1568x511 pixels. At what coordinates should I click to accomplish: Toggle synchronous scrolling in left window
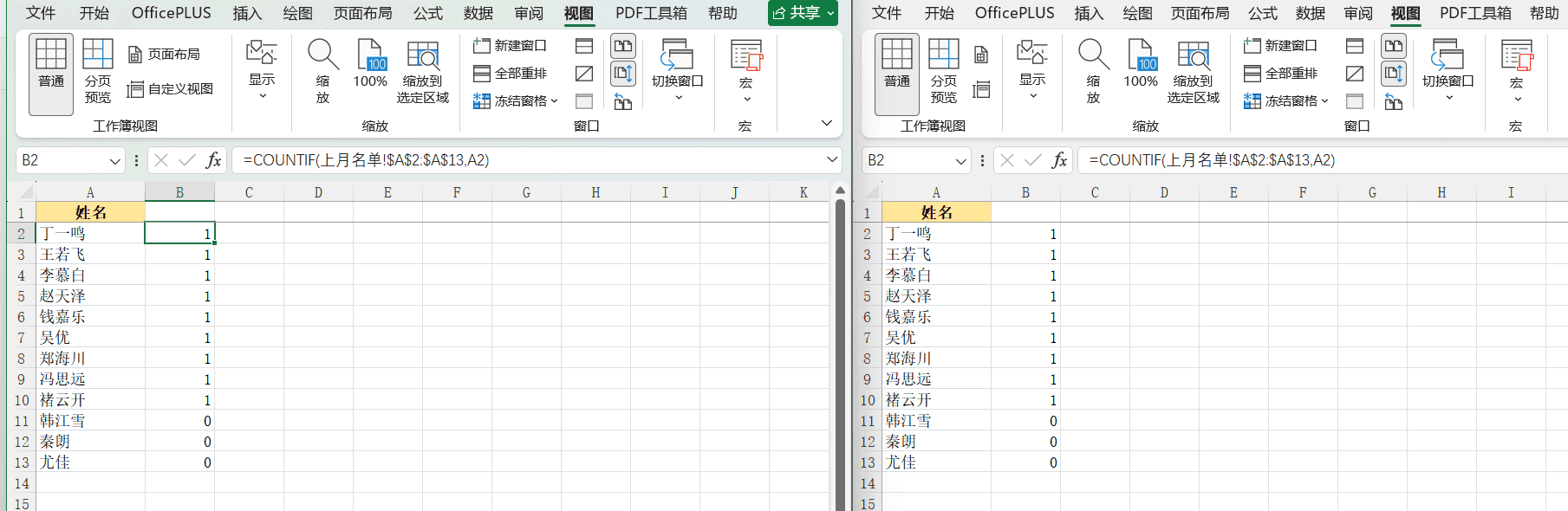[x=623, y=74]
